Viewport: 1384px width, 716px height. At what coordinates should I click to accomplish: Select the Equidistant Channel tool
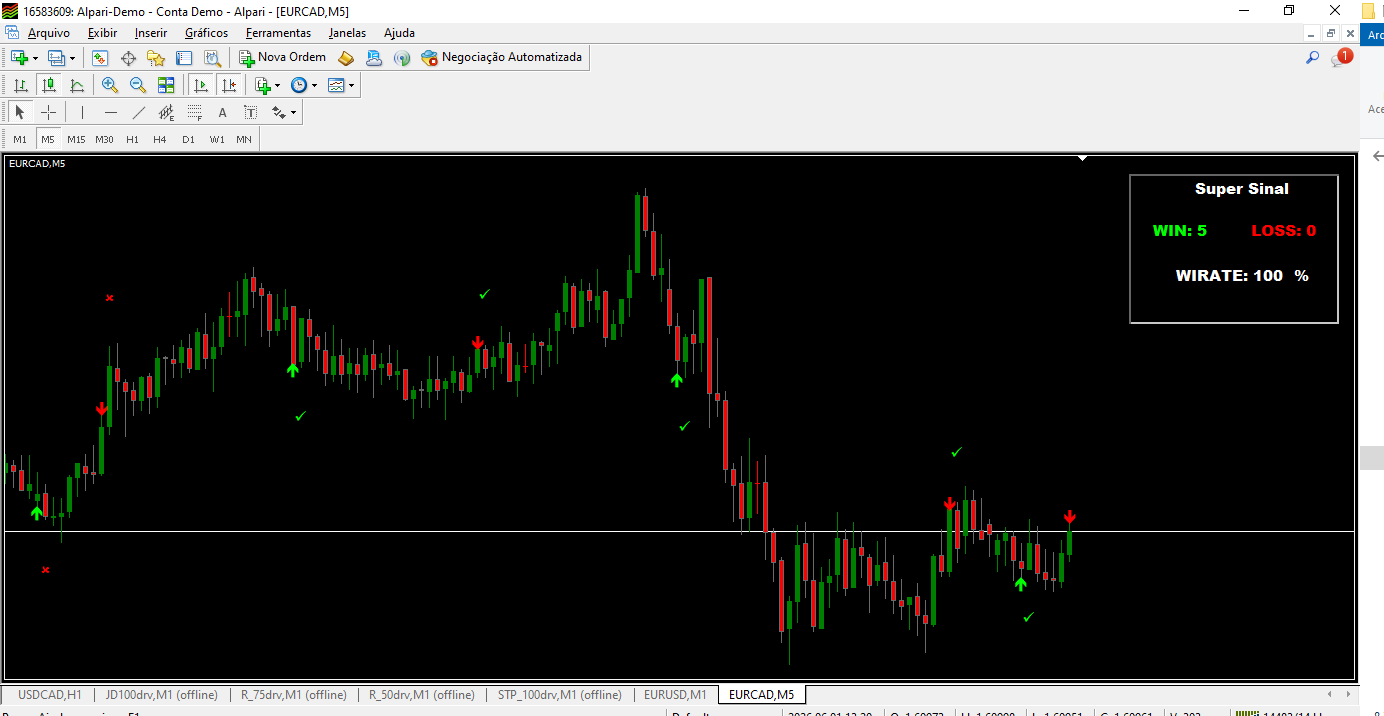click(167, 112)
